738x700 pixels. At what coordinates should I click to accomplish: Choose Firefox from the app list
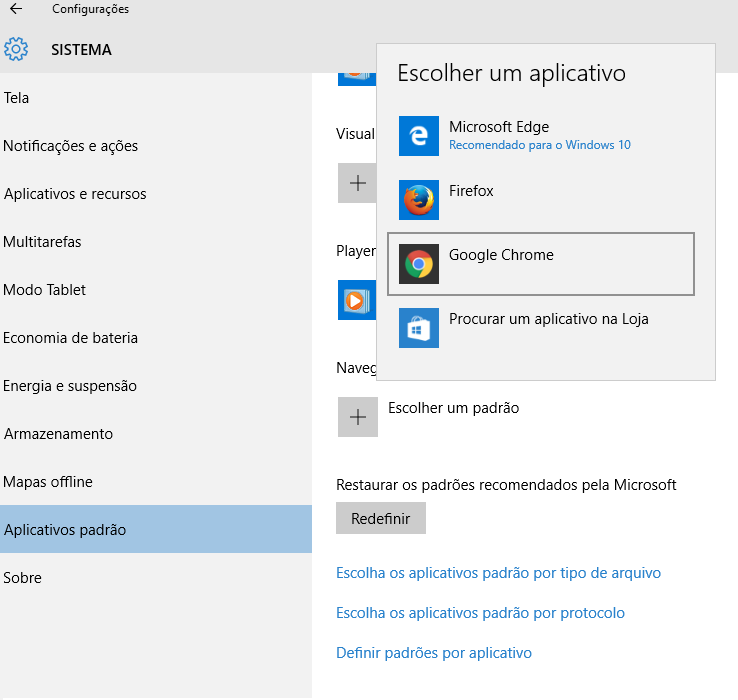[x=541, y=200]
